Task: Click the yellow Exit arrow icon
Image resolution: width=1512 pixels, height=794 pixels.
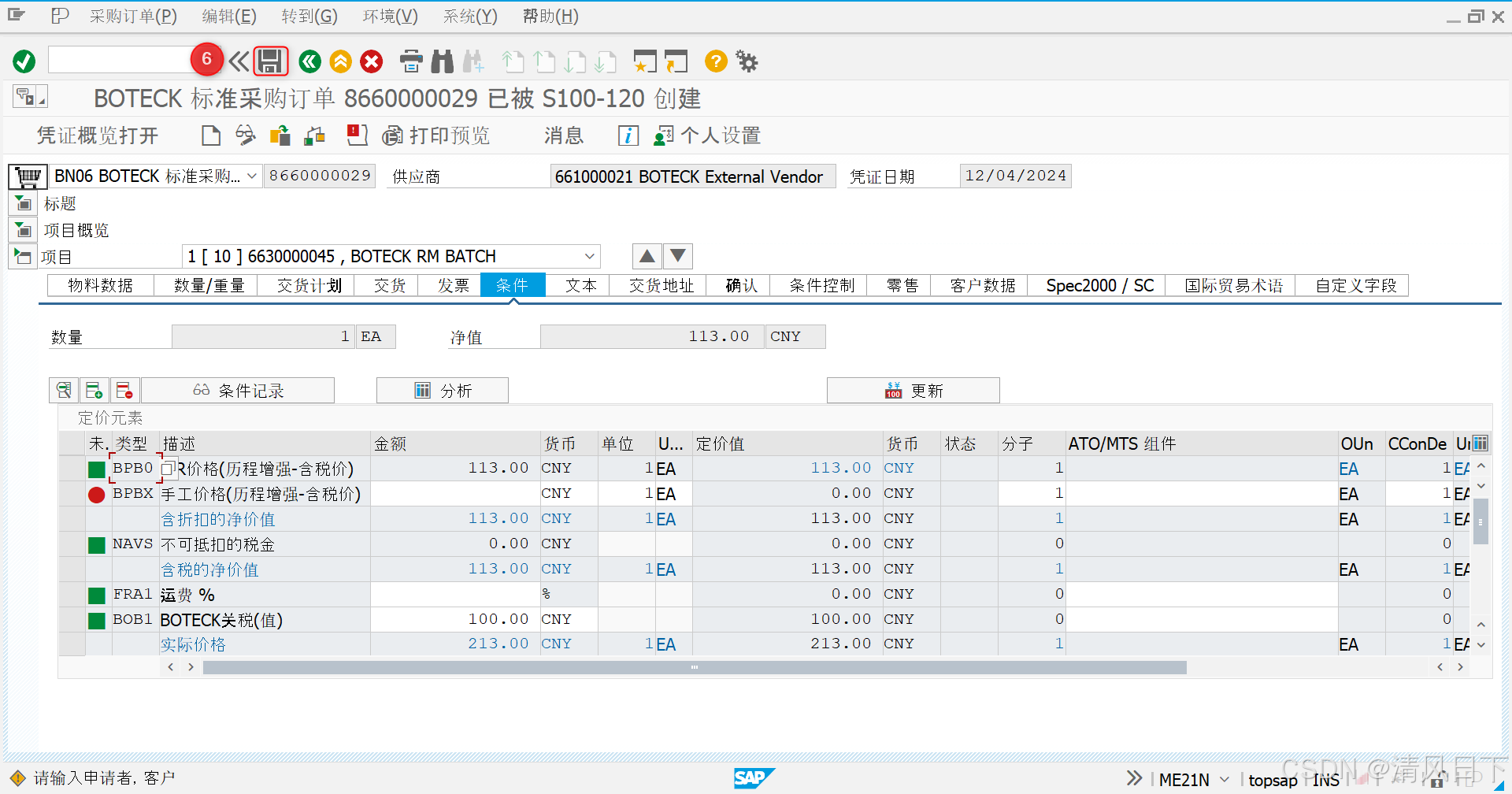Action: [x=341, y=61]
